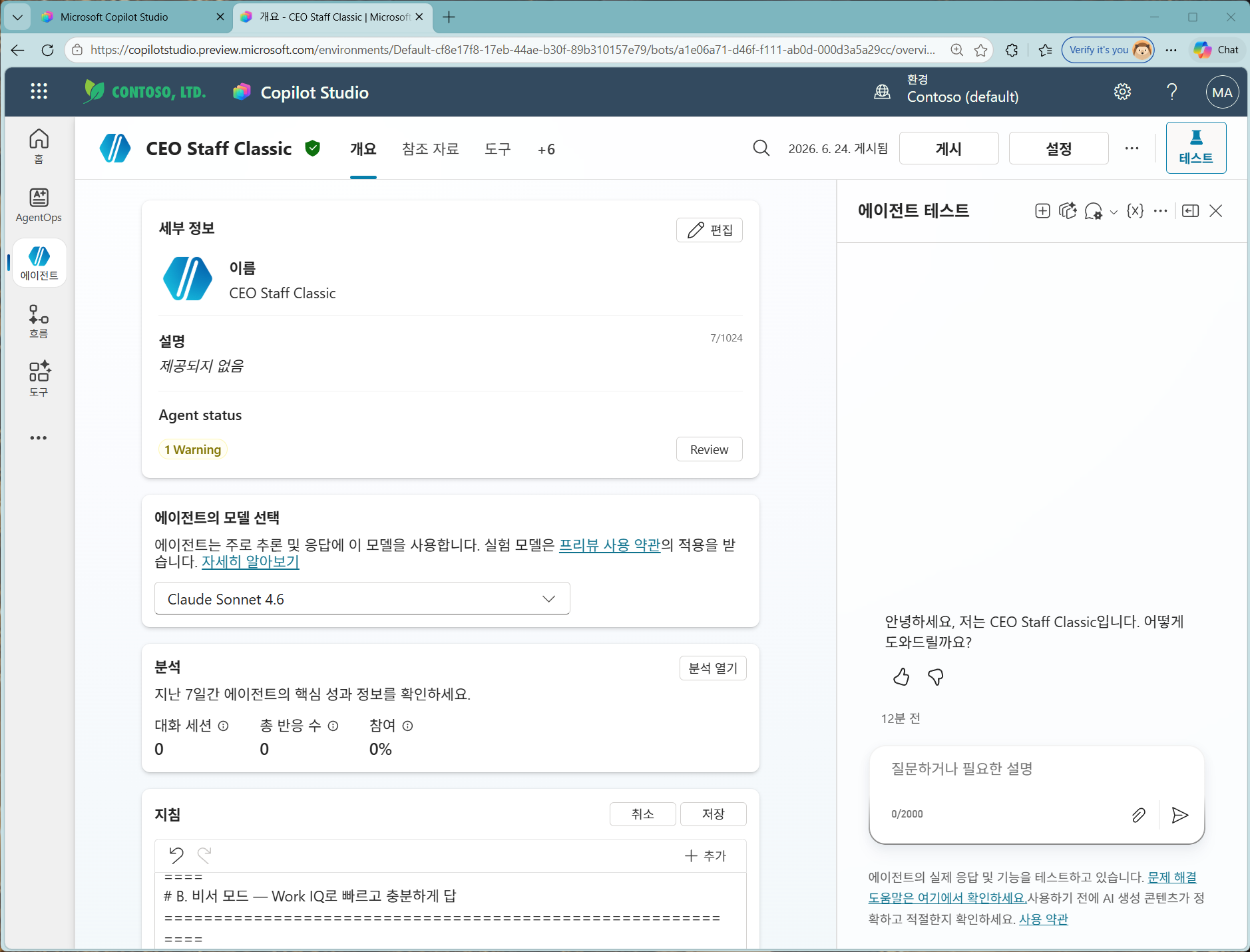Give thumbs down to the greeting message

click(935, 677)
